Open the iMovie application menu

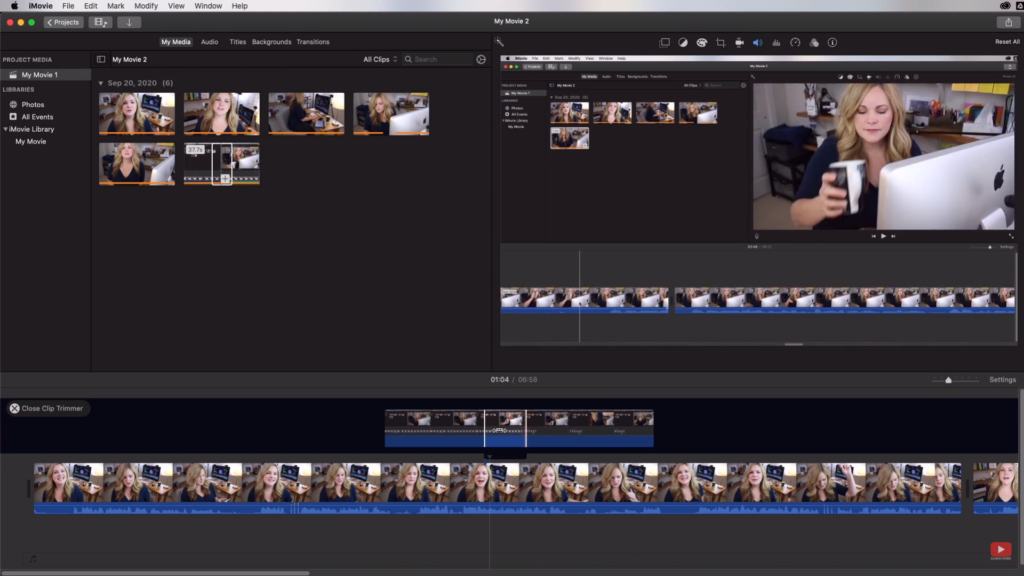pyautogui.click(x=40, y=6)
